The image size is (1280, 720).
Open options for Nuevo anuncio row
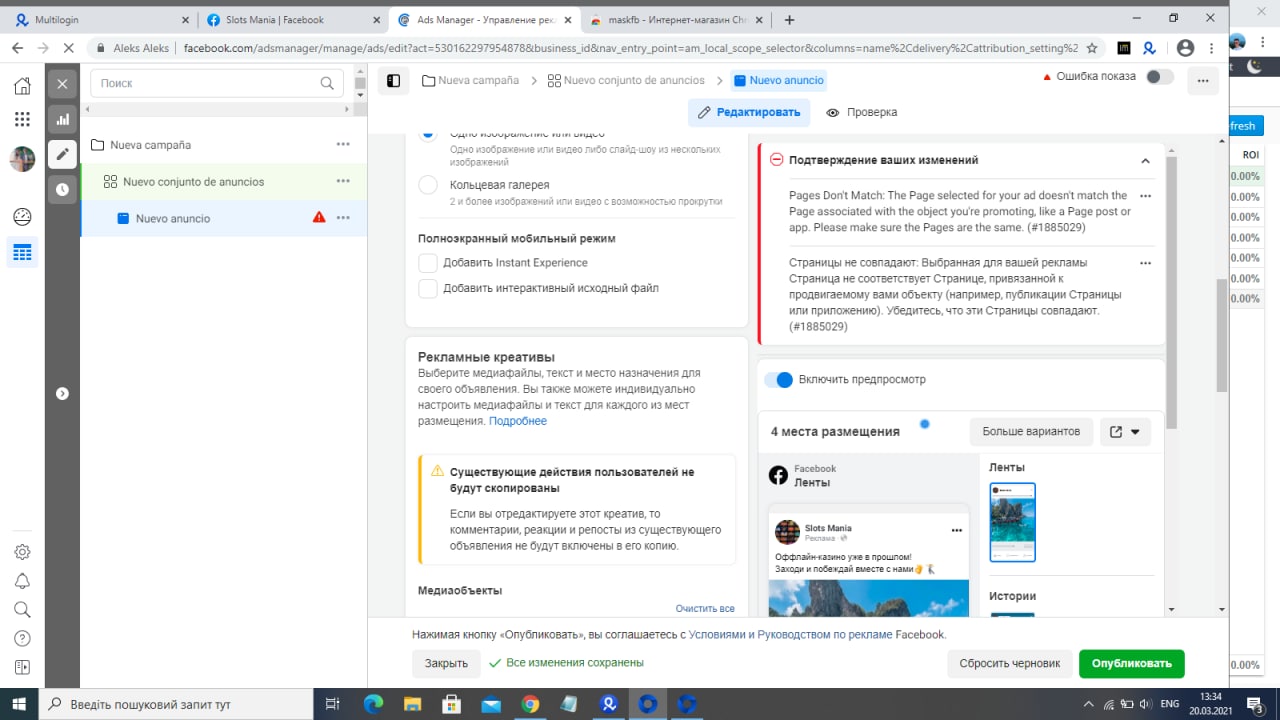click(343, 218)
